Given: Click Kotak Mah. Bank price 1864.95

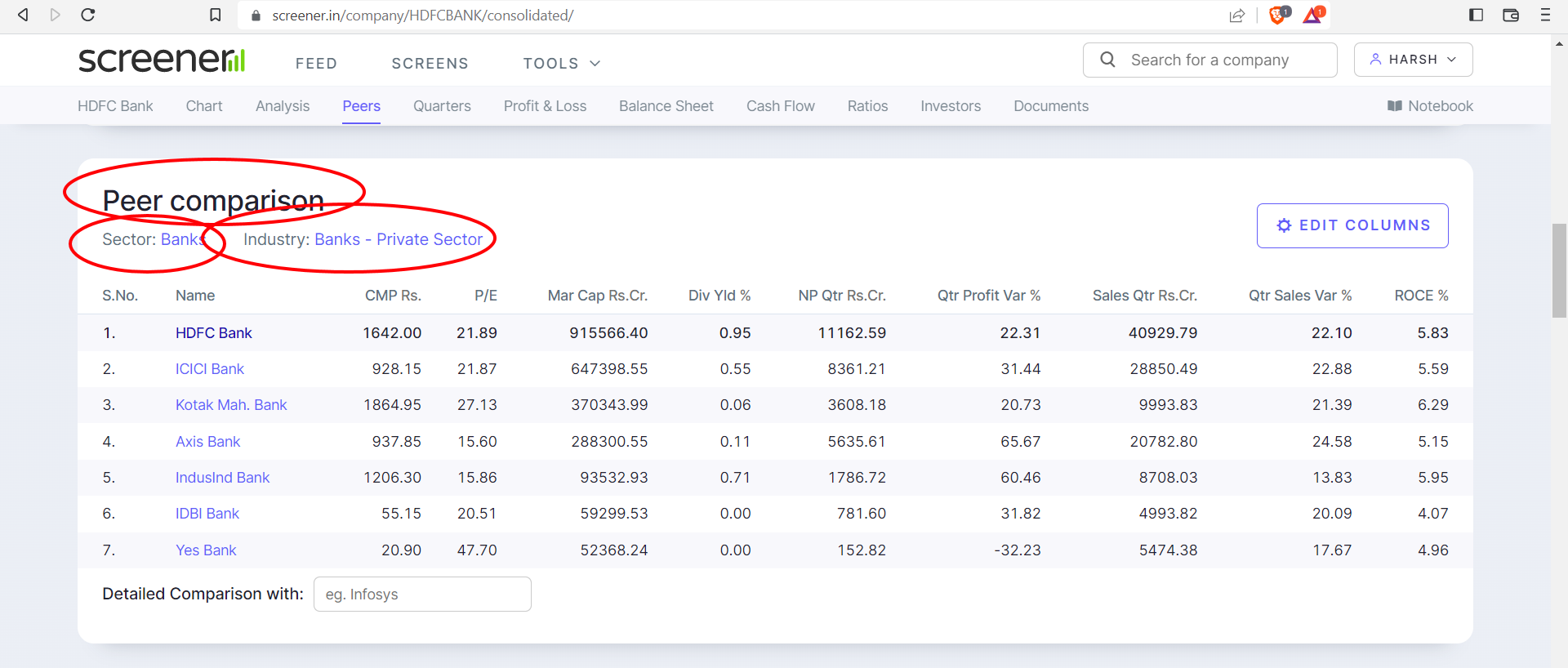Looking at the screenshot, I should (x=392, y=405).
